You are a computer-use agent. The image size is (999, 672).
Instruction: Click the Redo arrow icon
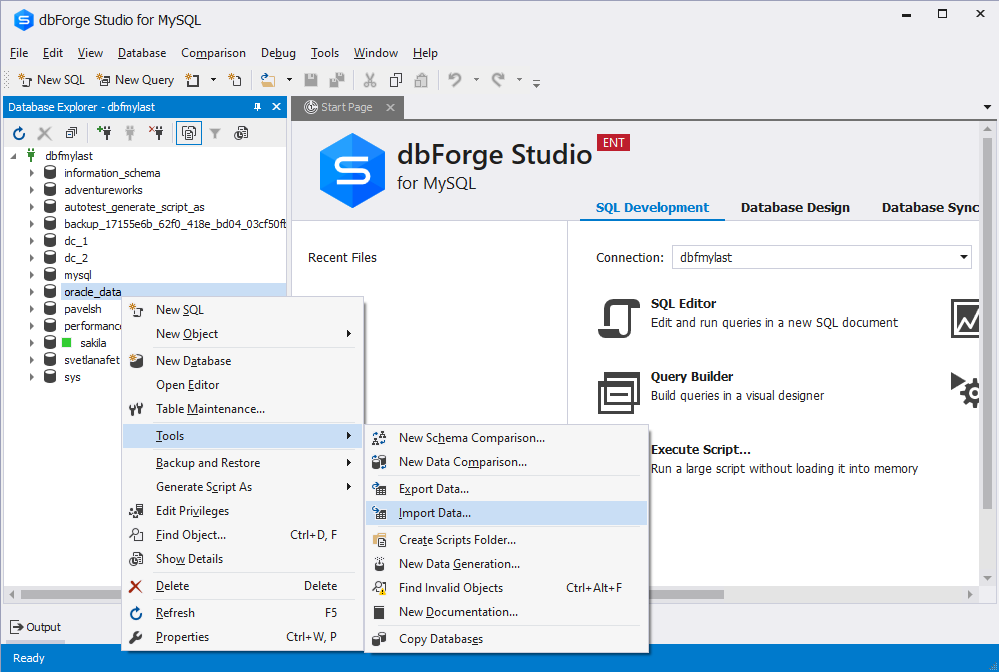[x=498, y=80]
